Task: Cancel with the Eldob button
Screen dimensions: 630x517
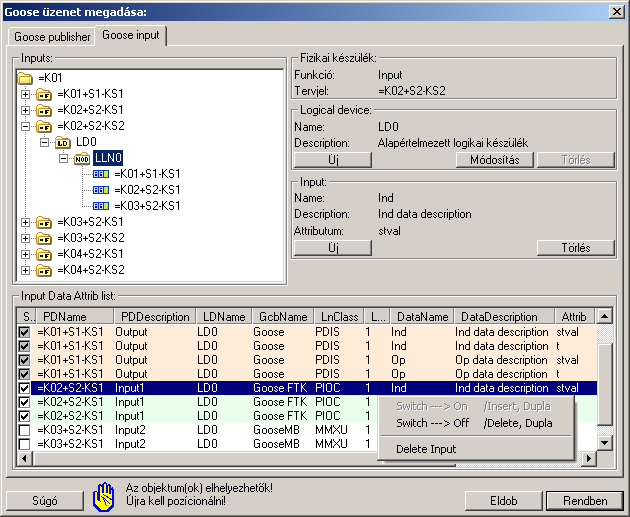Action: tap(504, 501)
